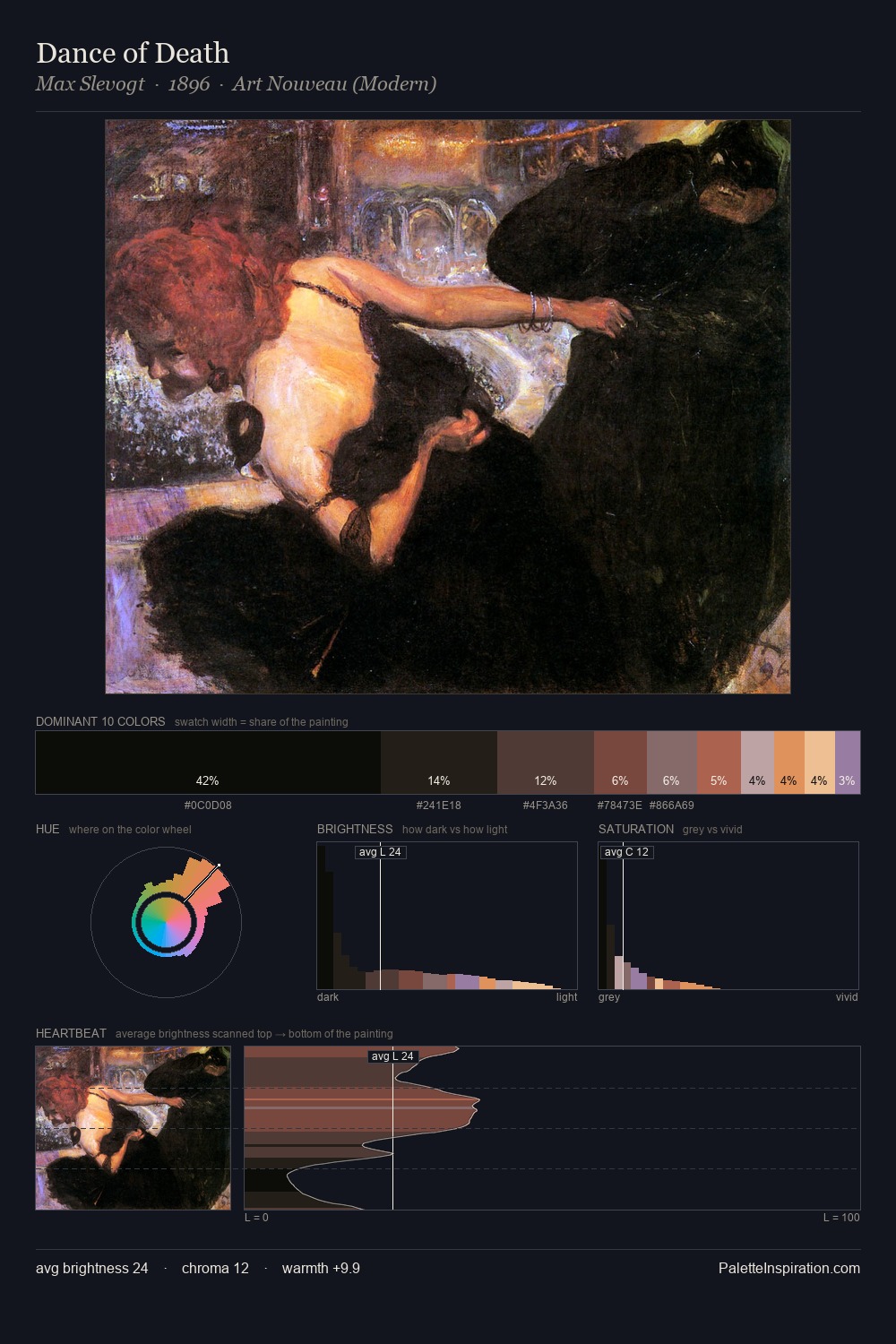Select the 3% purple swatch
The width and height of the screenshot is (896, 1344).
point(848,762)
